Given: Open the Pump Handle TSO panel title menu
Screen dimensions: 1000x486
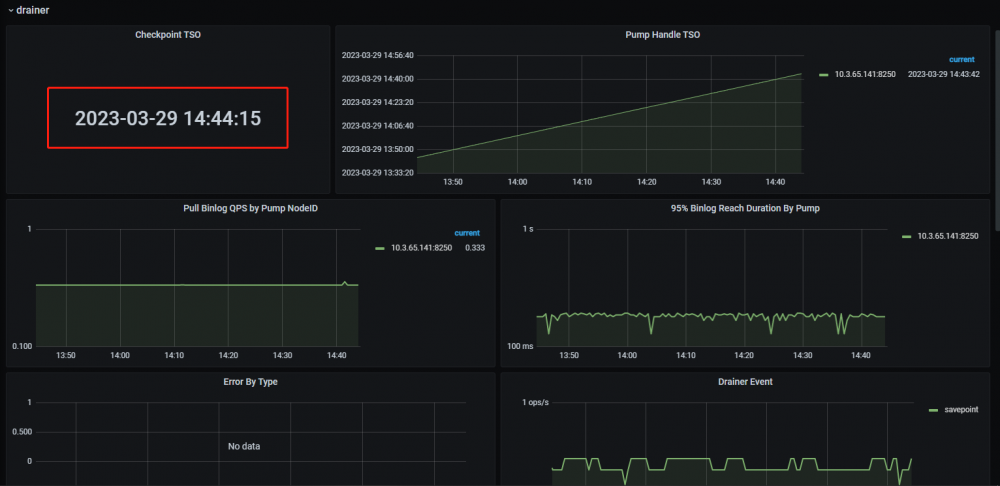Looking at the screenshot, I should 662,35.
